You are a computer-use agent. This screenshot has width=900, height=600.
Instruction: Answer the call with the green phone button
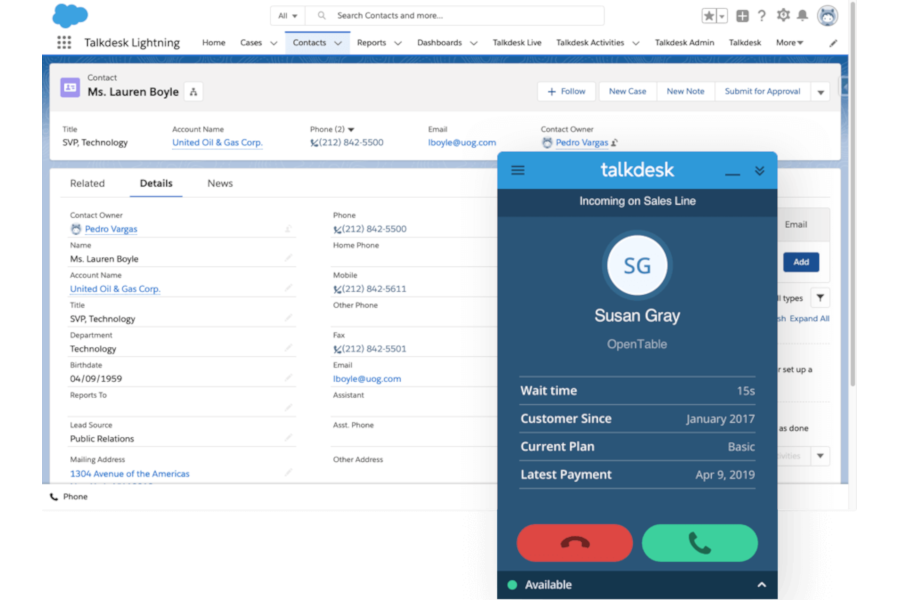(x=699, y=543)
